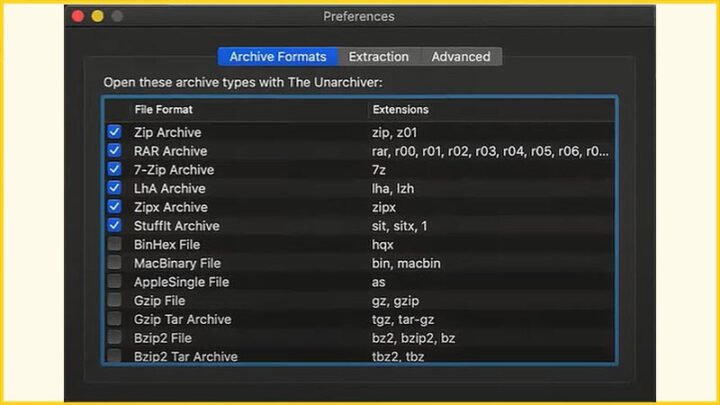Click the 'tgz, tar-gz' extensions cell
Screen dimensions: 720x405
[x=403, y=319]
